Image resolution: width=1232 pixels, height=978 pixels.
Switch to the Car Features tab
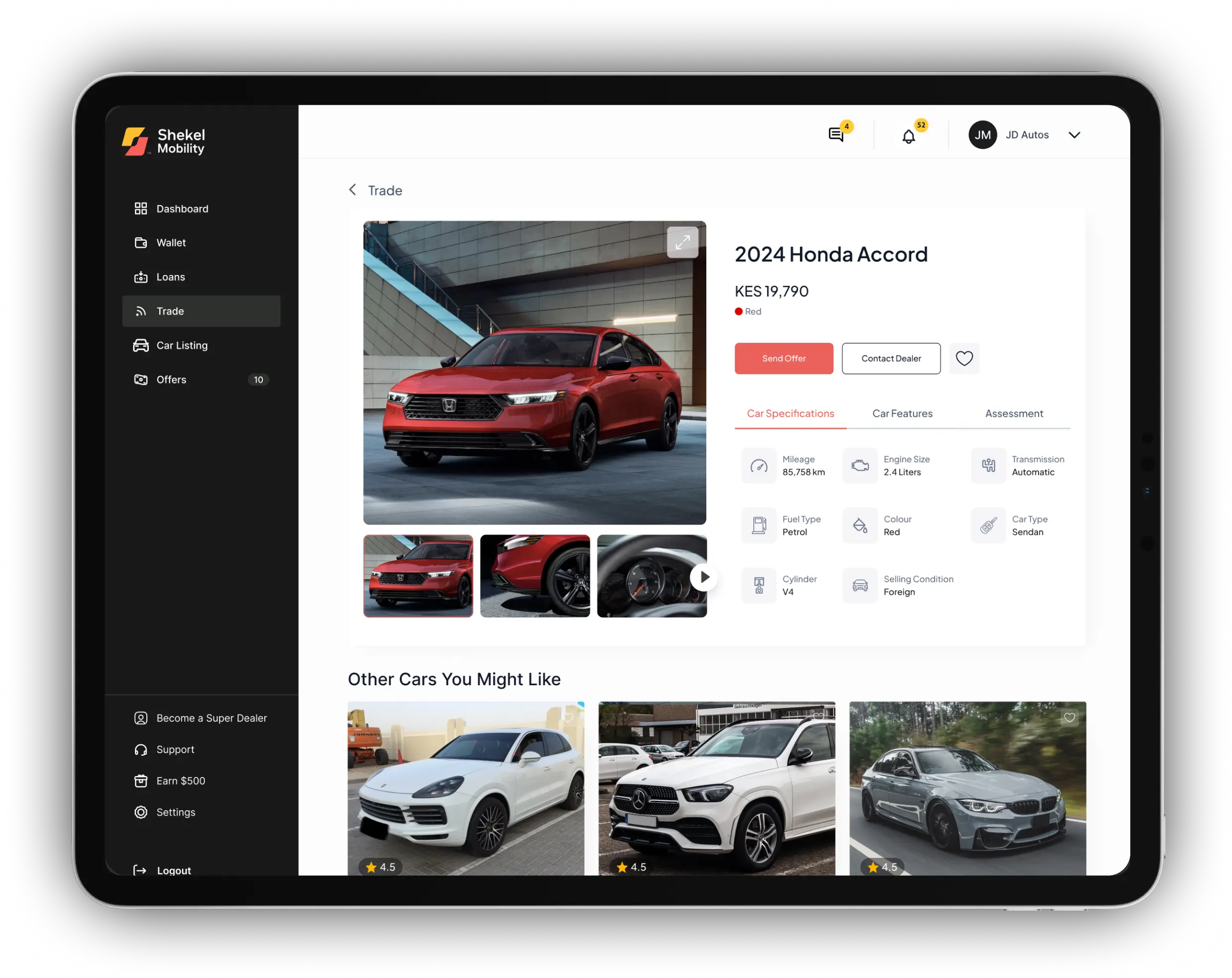click(x=902, y=413)
